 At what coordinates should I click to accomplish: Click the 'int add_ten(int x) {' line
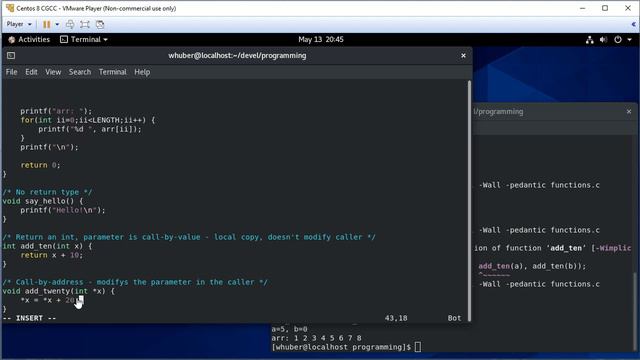(x=47, y=246)
